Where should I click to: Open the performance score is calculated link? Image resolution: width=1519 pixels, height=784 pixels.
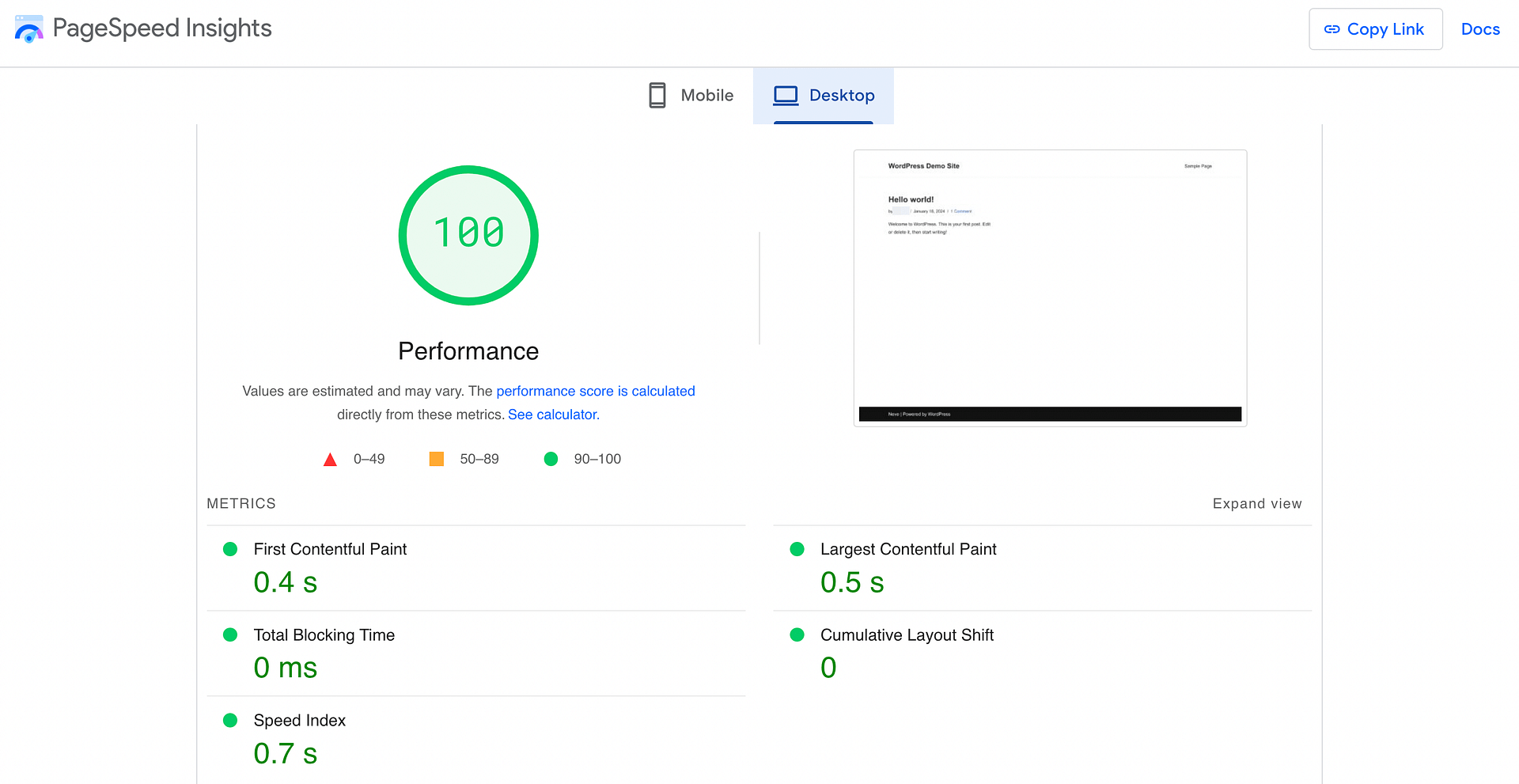coord(596,391)
